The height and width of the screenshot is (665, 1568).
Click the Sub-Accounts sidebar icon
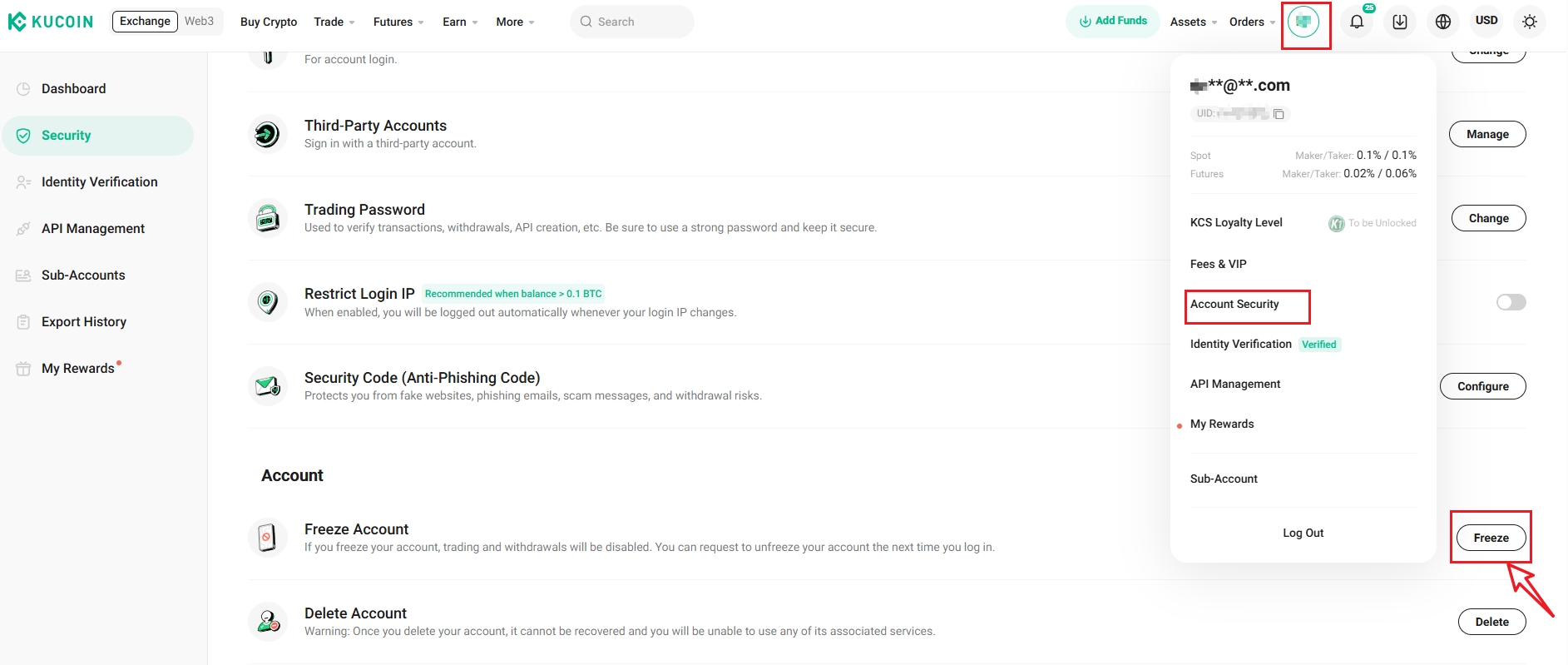click(x=23, y=275)
